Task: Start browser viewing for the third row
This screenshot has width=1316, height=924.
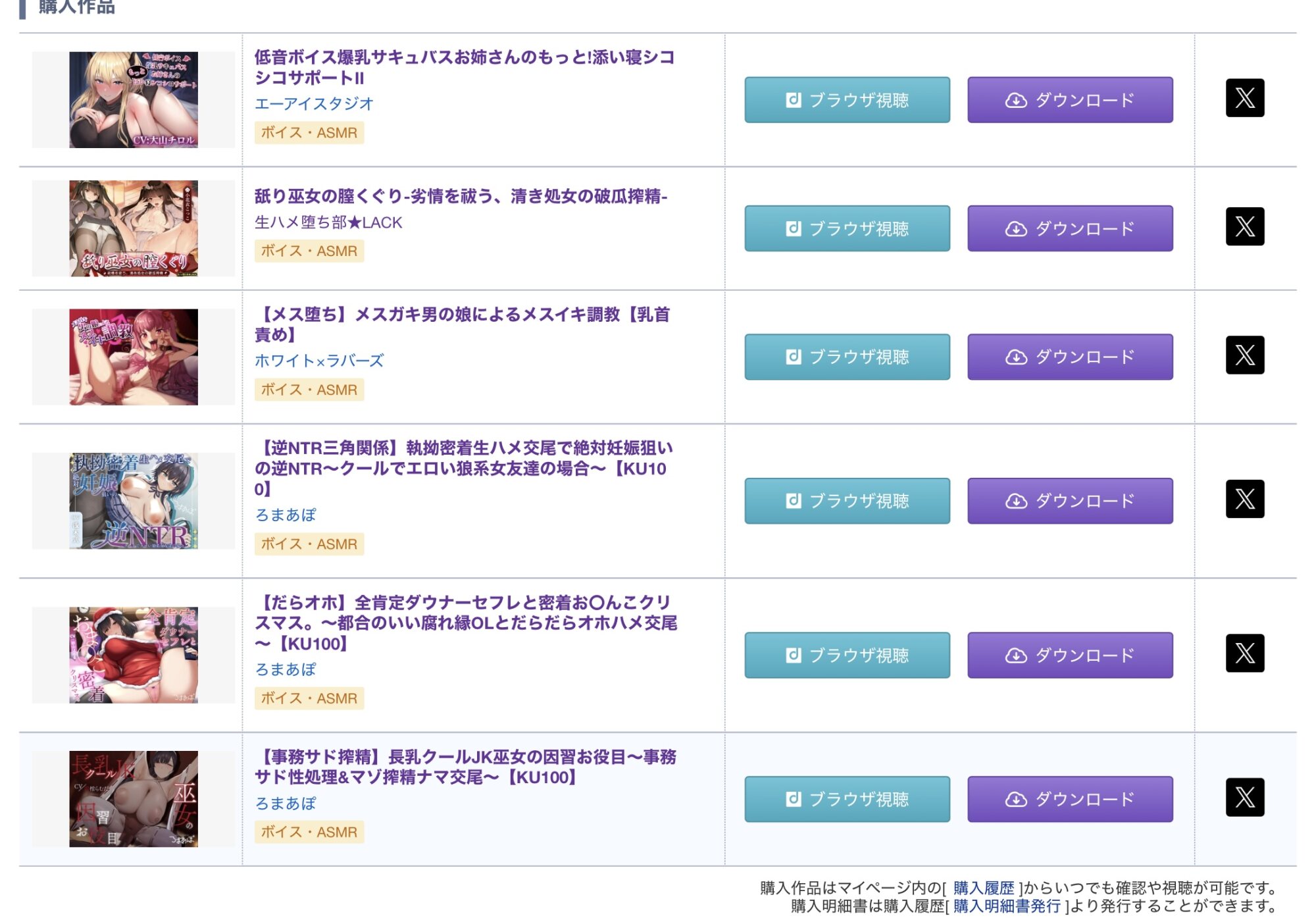Action: point(847,357)
